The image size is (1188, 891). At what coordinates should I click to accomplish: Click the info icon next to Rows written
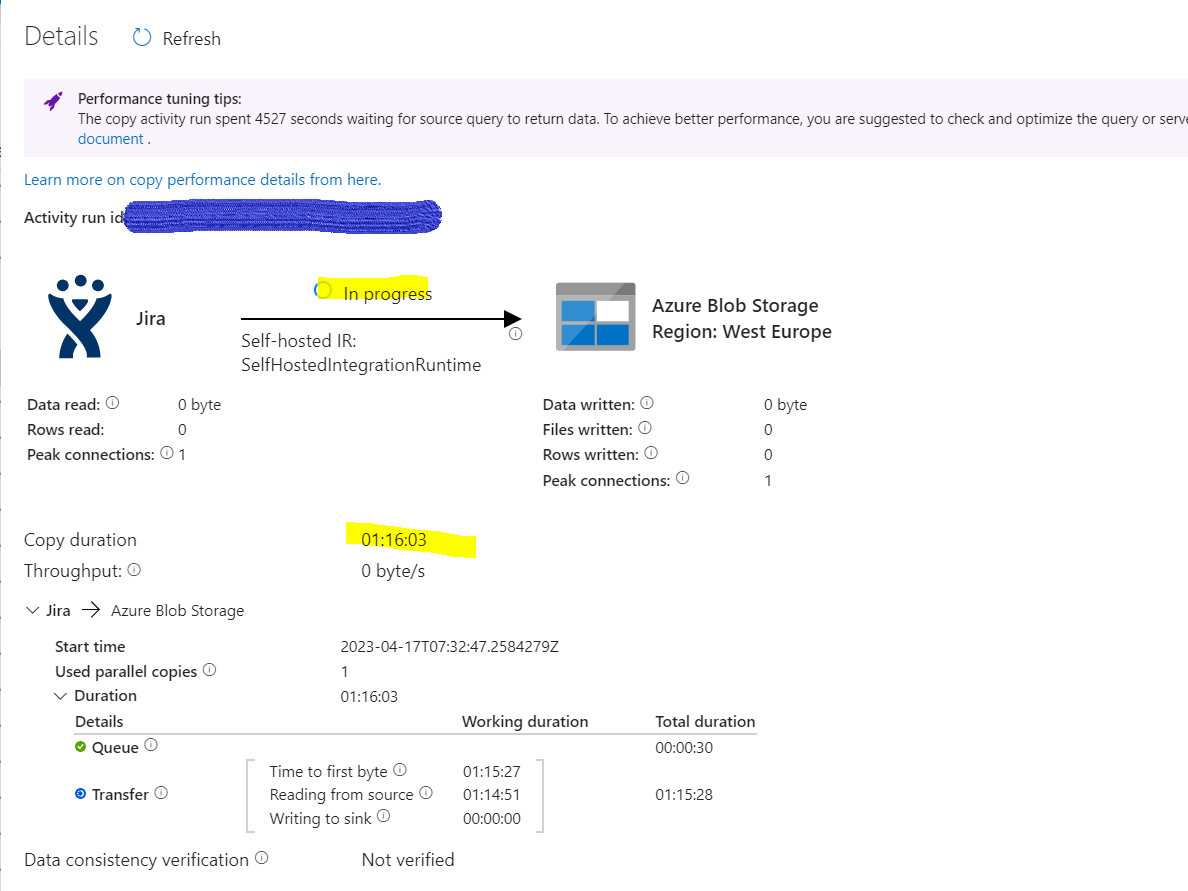click(651, 452)
